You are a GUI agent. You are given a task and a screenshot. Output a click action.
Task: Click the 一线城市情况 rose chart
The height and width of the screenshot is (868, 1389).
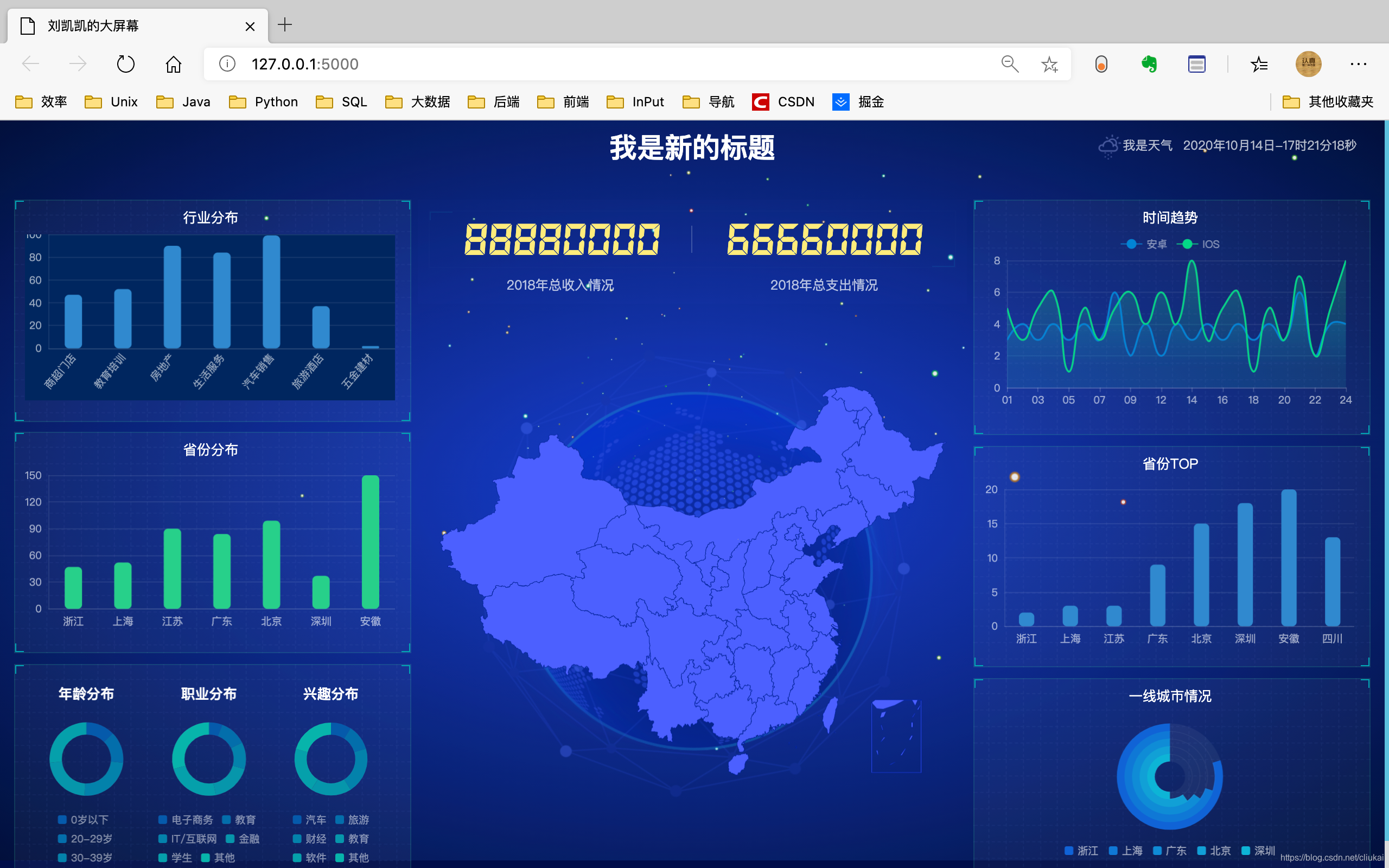(x=1169, y=776)
